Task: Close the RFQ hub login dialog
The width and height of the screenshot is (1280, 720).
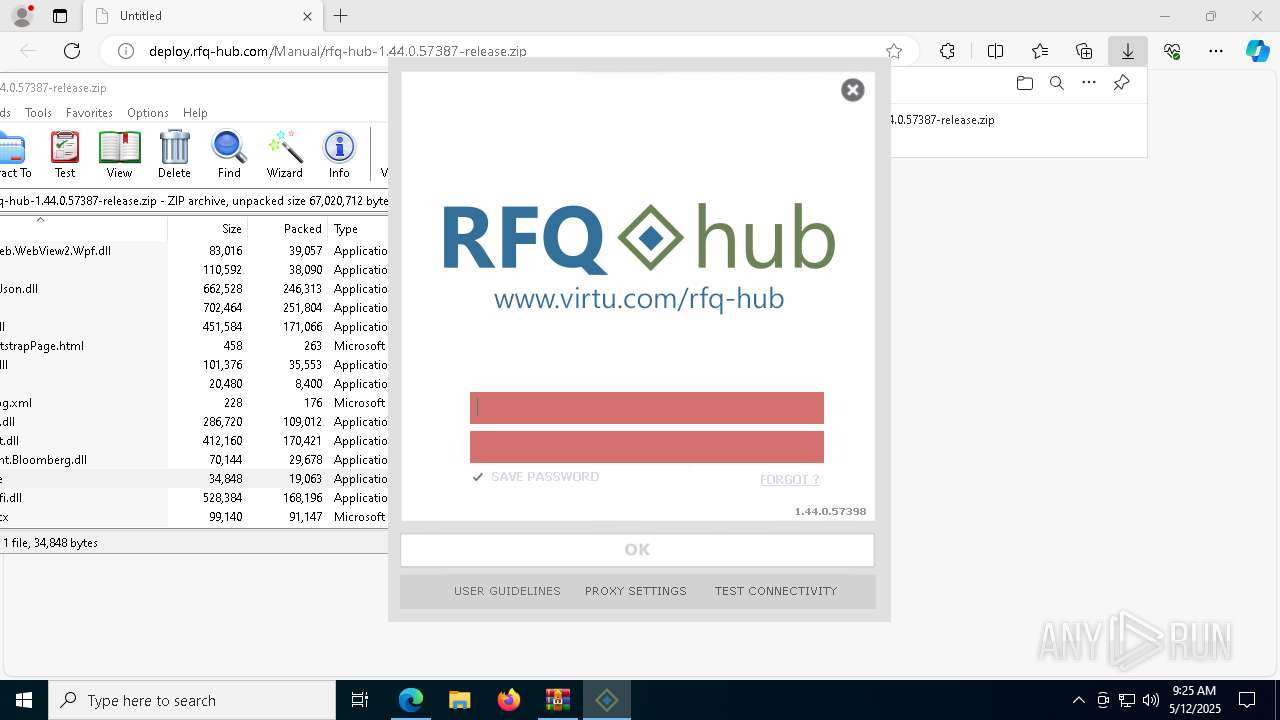Action: click(852, 90)
